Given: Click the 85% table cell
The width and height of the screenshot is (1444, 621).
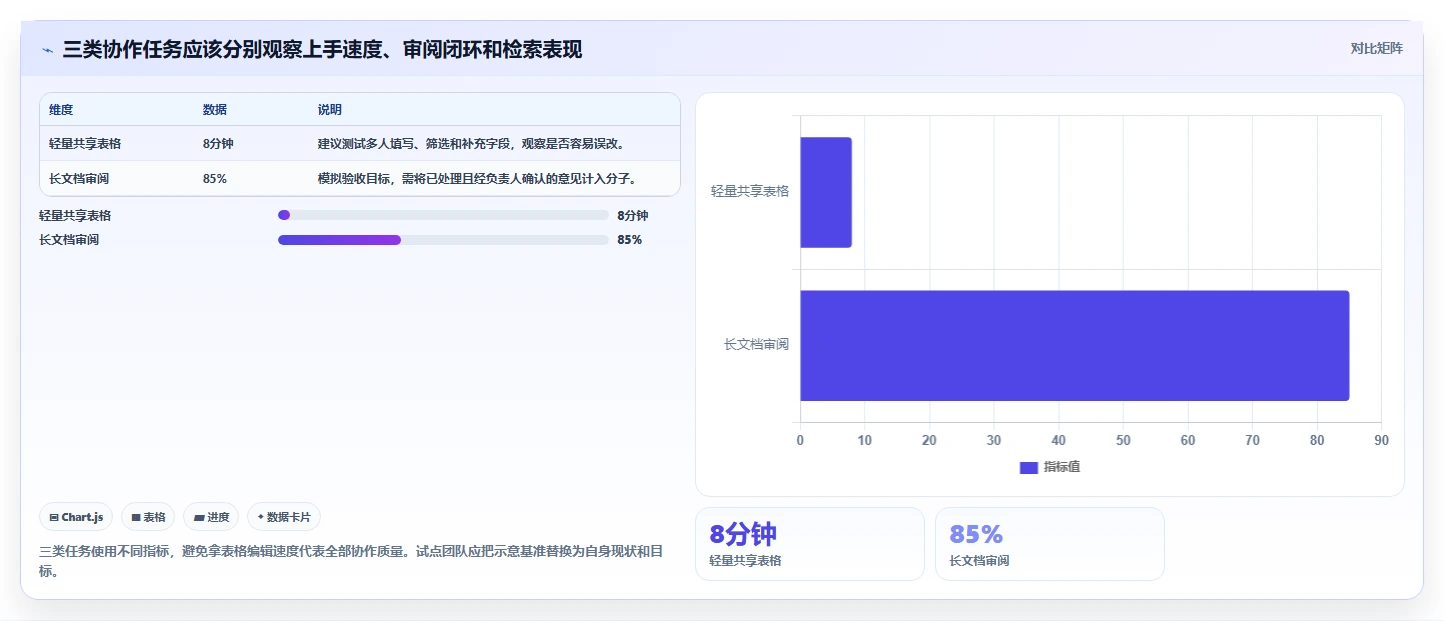Looking at the screenshot, I should click(x=215, y=179).
